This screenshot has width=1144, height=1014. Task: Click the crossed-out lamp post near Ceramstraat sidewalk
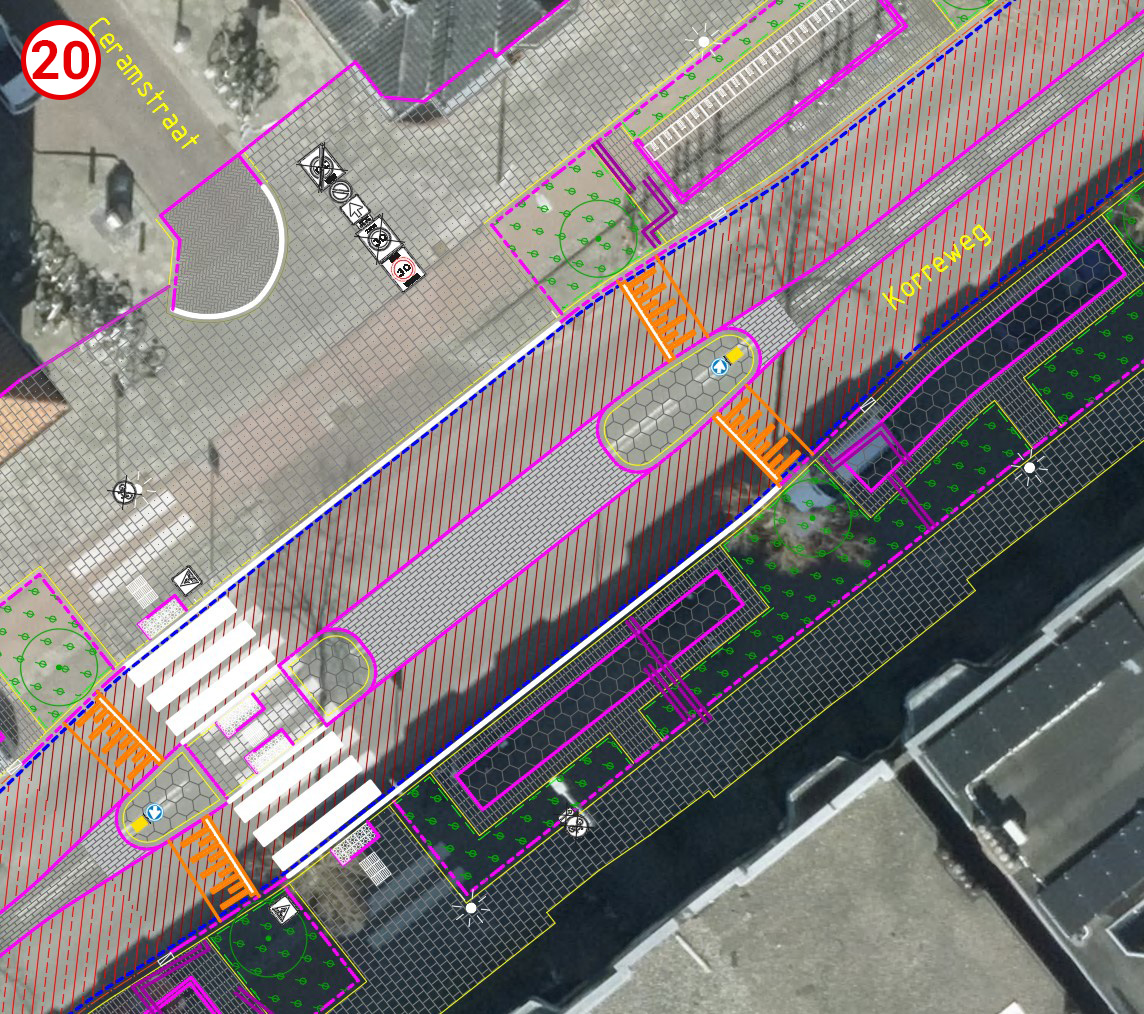(x=124, y=491)
